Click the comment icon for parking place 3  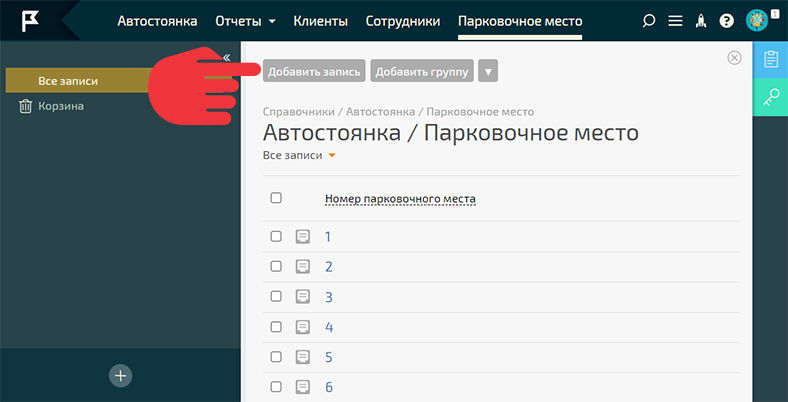(x=303, y=297)
